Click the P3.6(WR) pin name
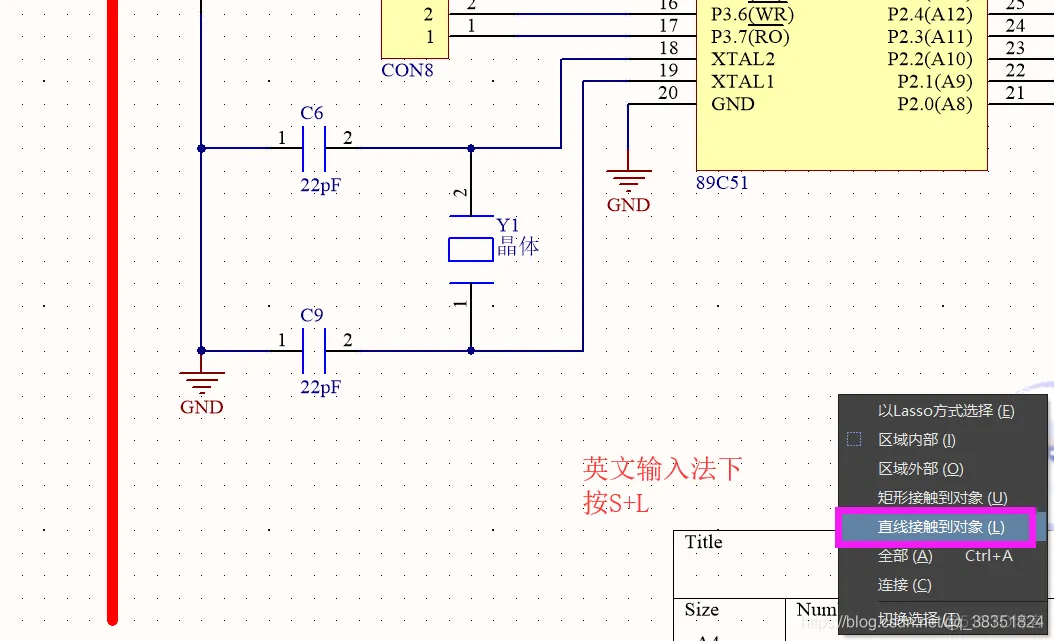Screen dimensions: 1054x641 (753, 15)
